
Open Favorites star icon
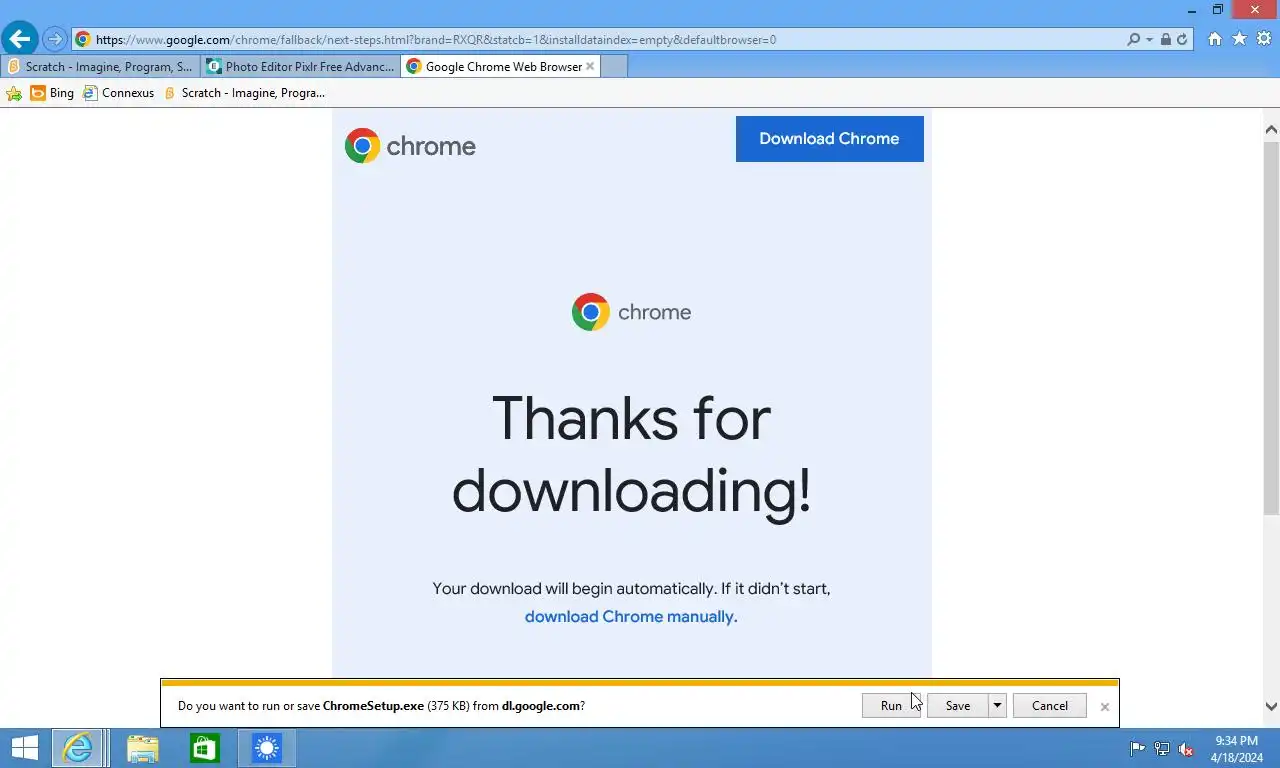click(1240, 39)
